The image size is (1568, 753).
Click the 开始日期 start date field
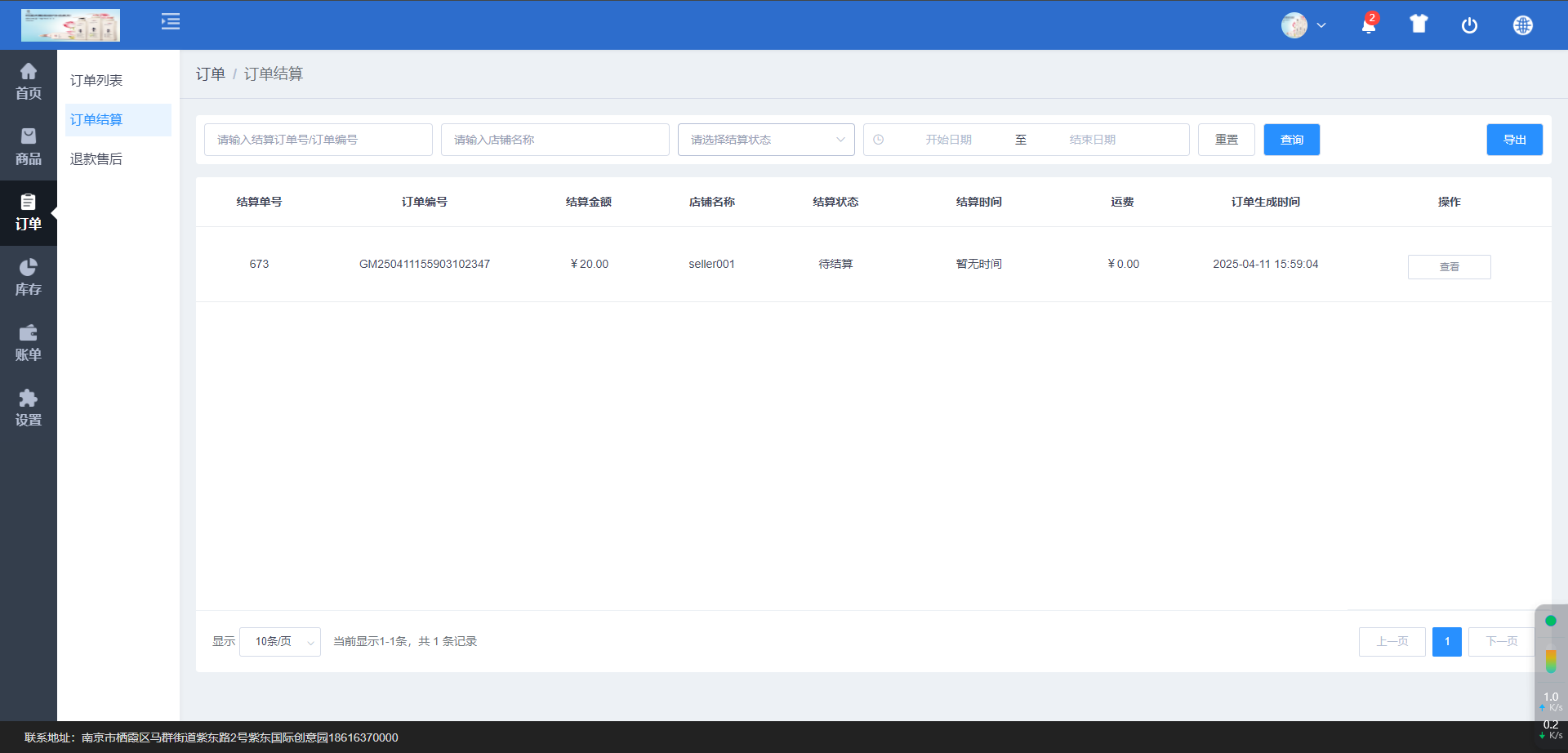pos(948,140)
